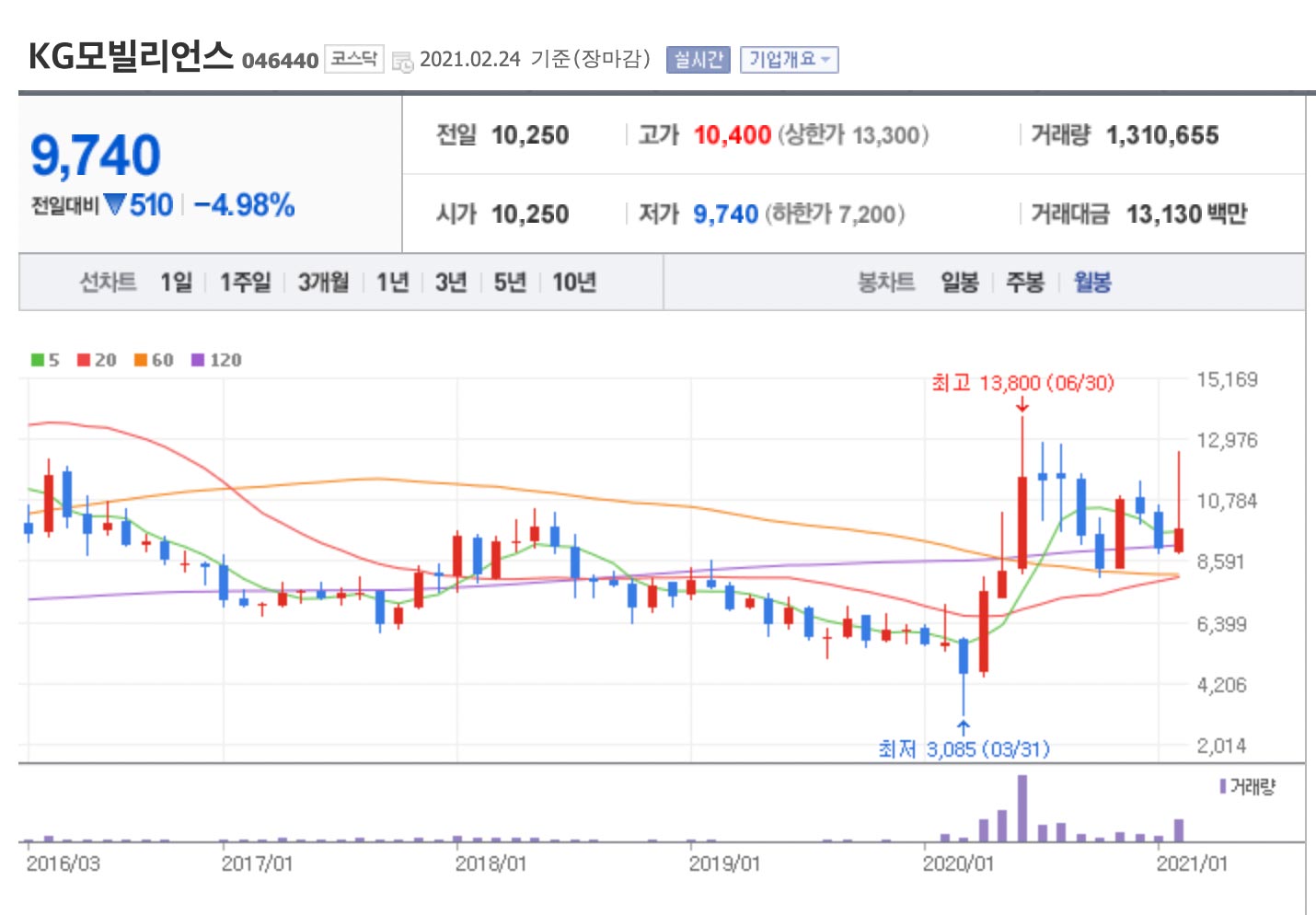The height and width of the screenshot is (915, 1316).
Task: Click the tallest volume bar in 2020
Action: pyautogui.click(x=1022, y=808)
